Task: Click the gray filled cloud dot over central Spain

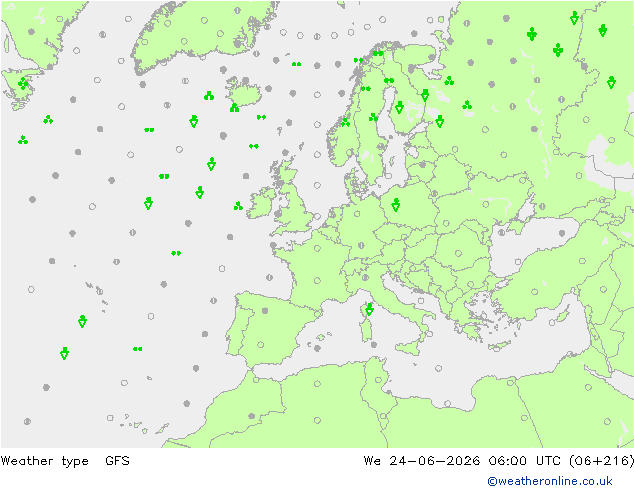Action: tap(265, 310)
